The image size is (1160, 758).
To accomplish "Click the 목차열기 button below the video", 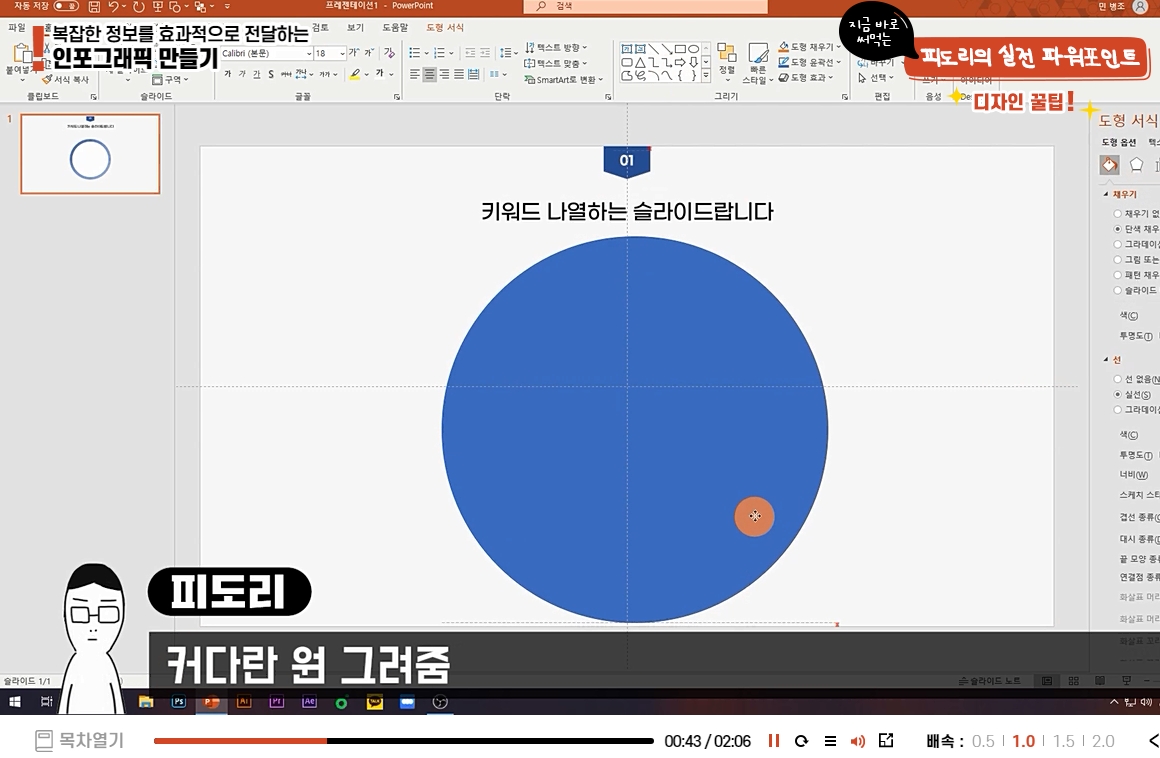I will coord(79,740).
